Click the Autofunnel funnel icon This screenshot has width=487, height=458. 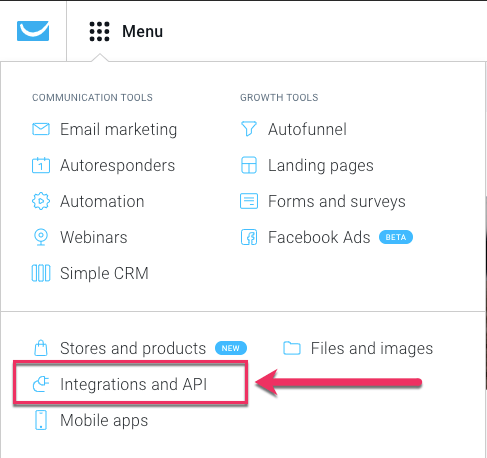coord(249,129)
